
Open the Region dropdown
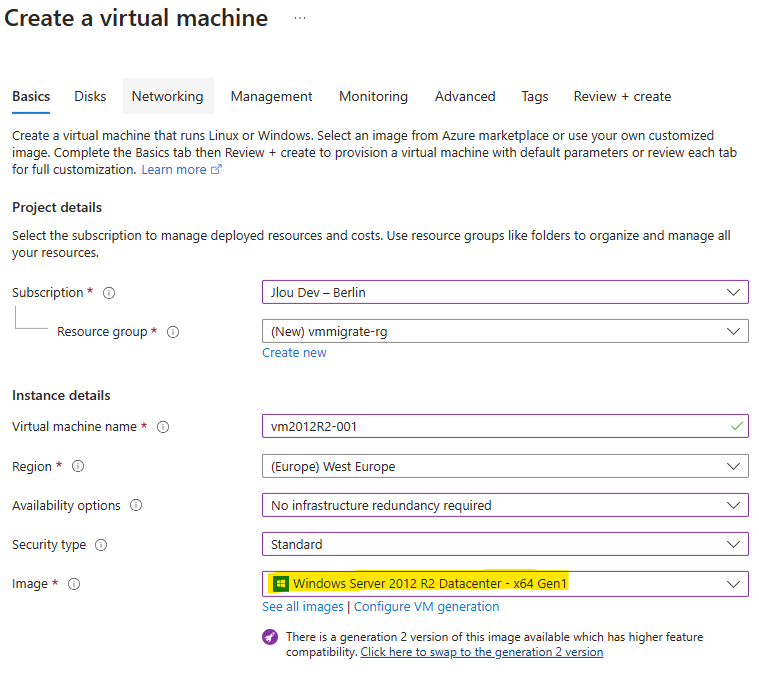[x=505, y=466]
